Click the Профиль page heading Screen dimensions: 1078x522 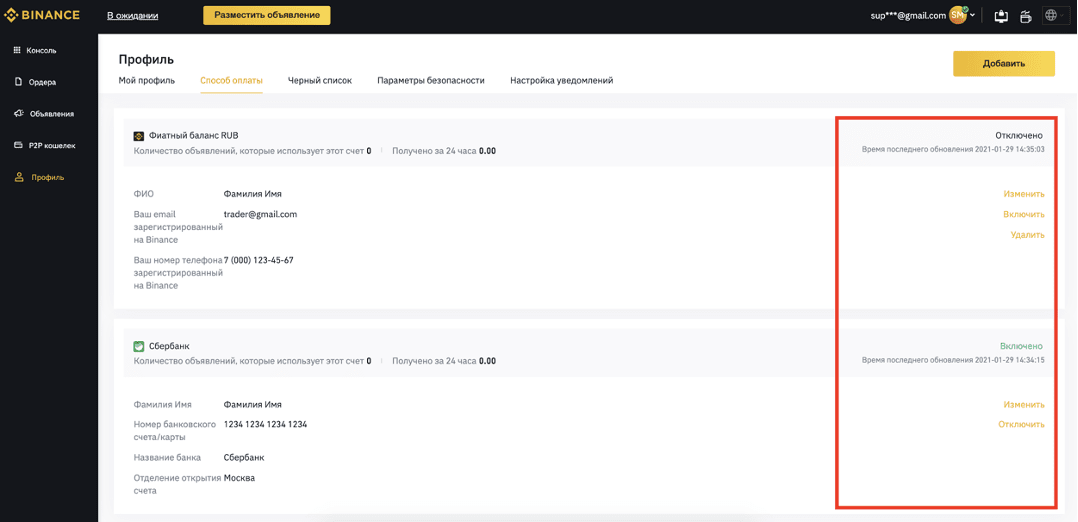point(146,60)
